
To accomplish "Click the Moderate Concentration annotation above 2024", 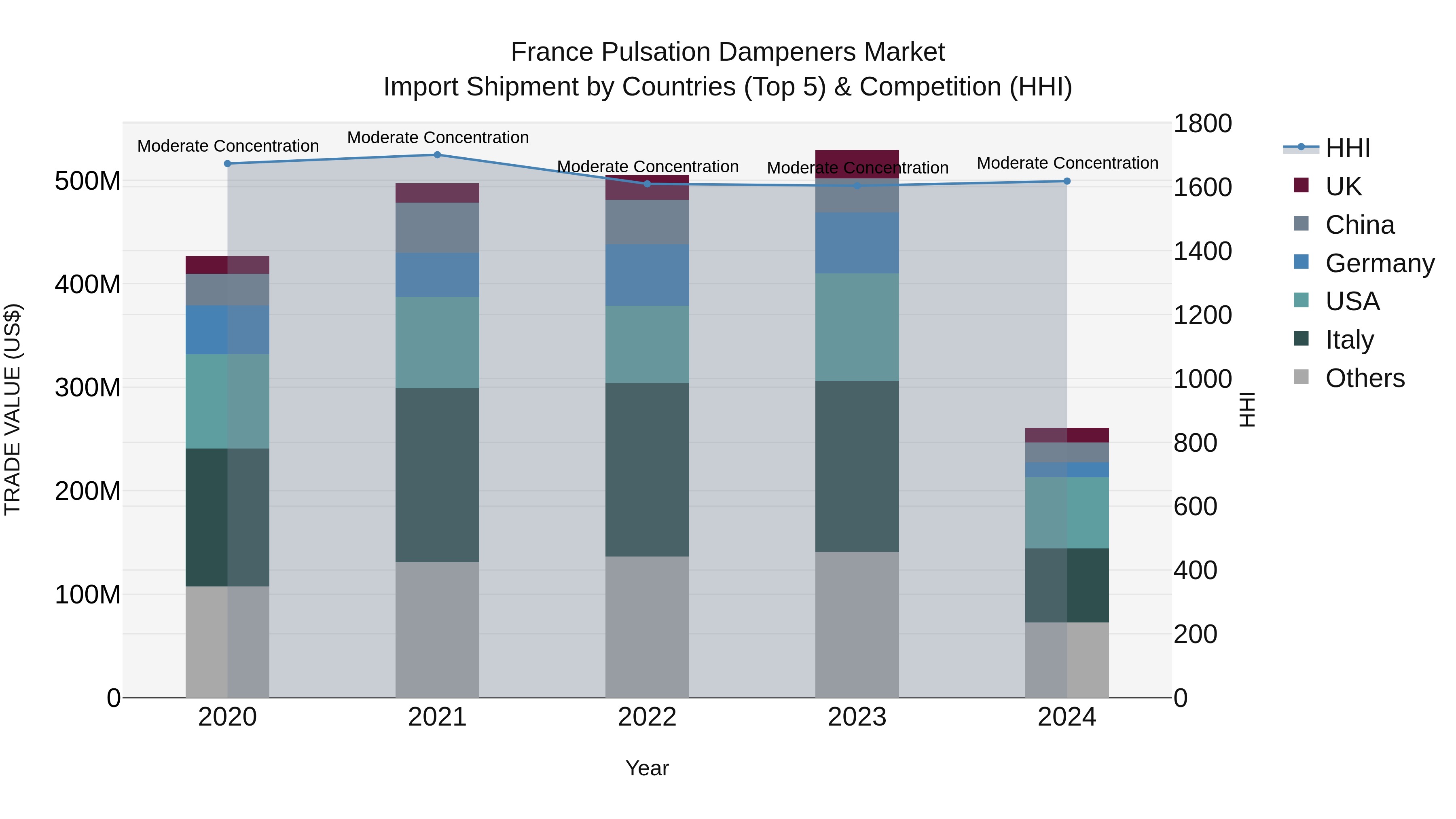I will point(1068,163).
